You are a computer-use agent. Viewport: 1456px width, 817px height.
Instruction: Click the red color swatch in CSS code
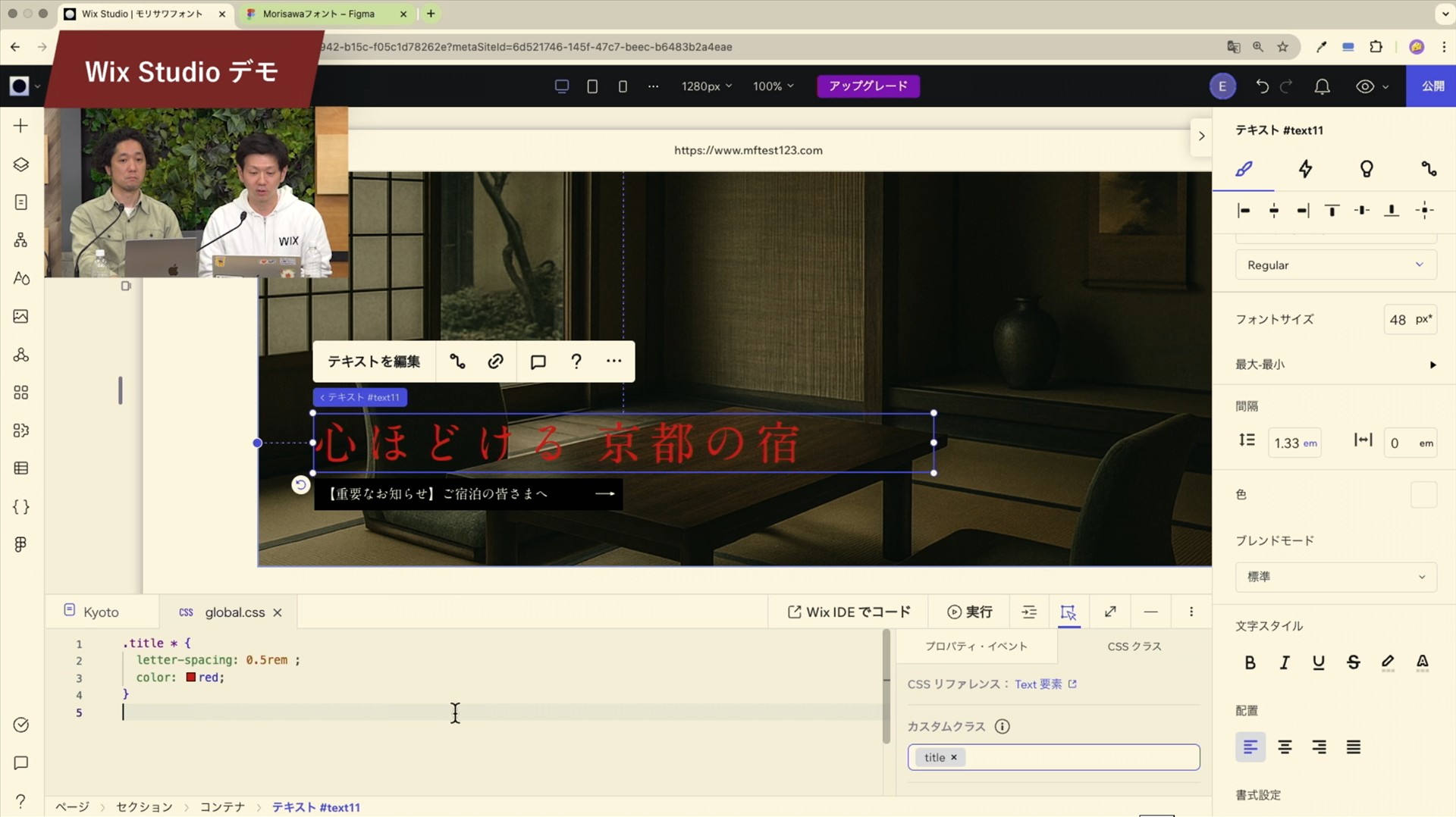click(x=191, y=678)
